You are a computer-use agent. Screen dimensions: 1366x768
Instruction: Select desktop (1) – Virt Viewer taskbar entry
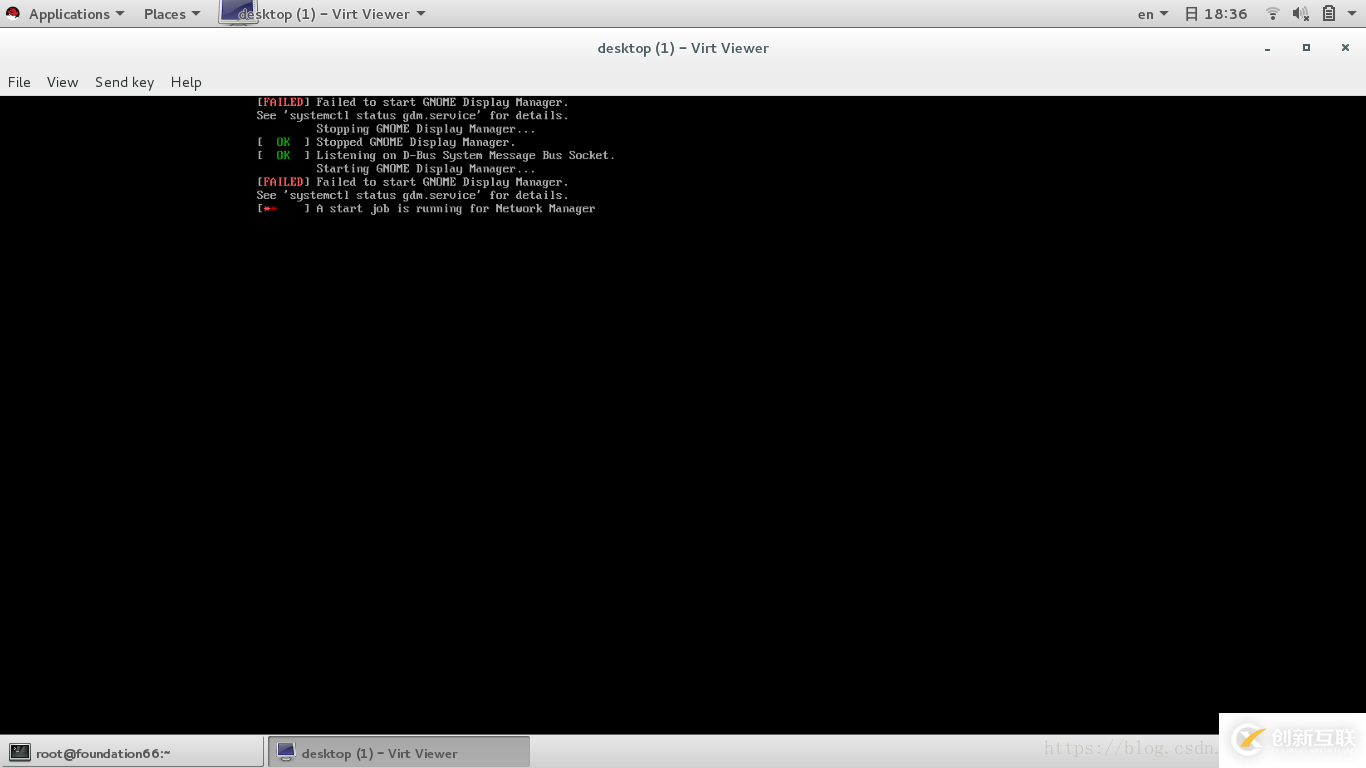(399, 752)
